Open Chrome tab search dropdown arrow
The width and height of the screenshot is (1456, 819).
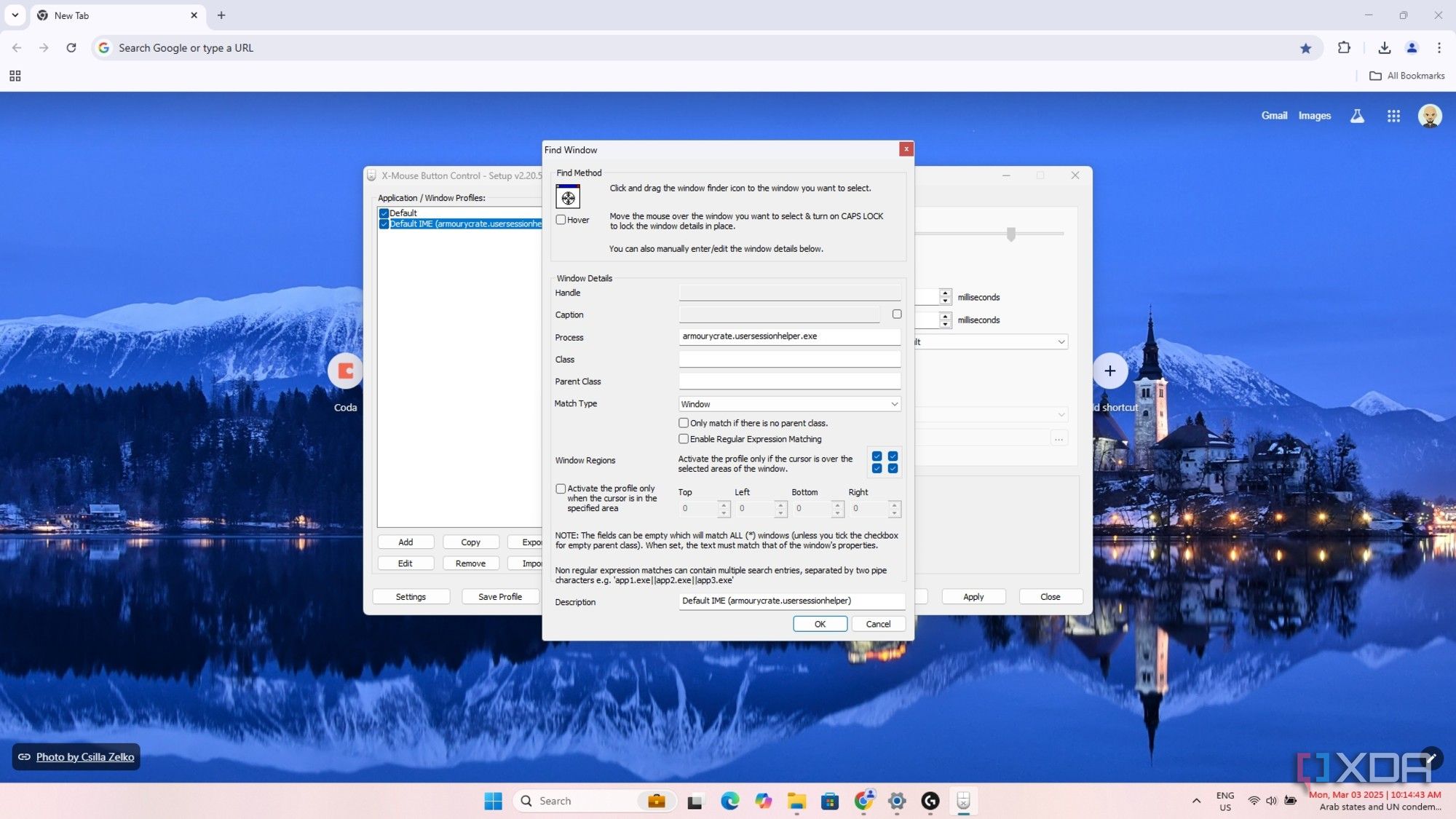click(x=15, y=15)
